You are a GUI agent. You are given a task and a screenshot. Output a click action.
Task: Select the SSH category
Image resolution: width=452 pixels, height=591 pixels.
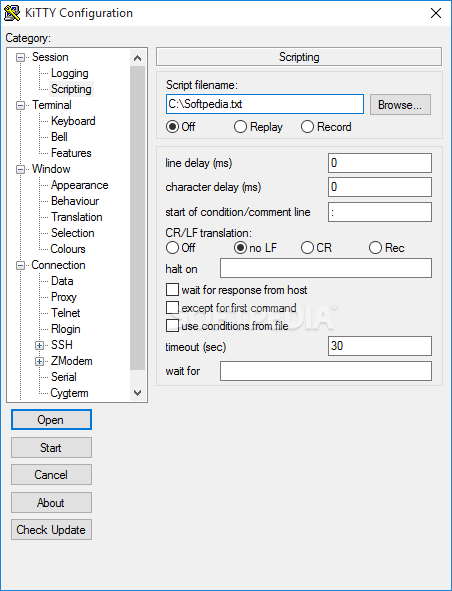pyautogui.click(x=62, y=345)
